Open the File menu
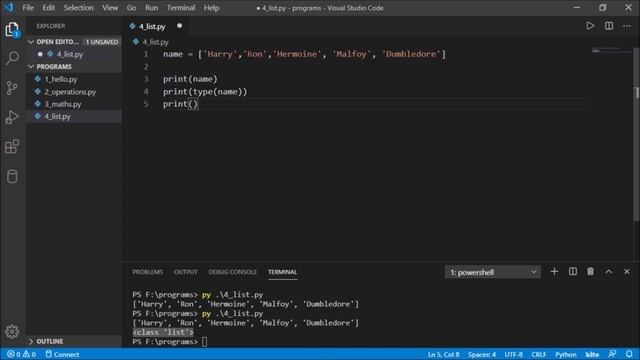Viewport: 640px width, 360px height. (x=28, y=8)
